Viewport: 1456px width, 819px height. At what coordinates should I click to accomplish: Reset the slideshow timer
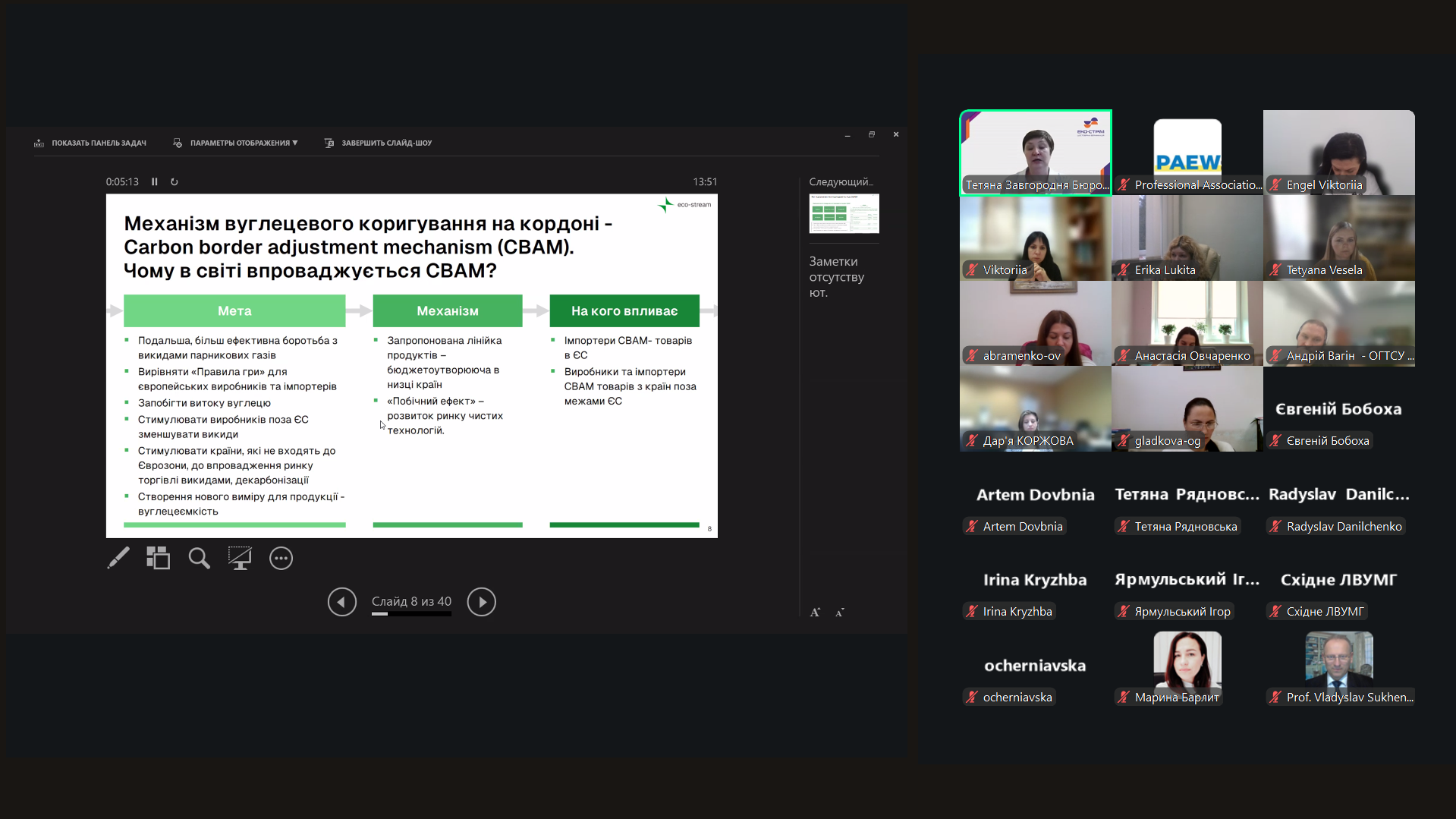tap(175, 182)
